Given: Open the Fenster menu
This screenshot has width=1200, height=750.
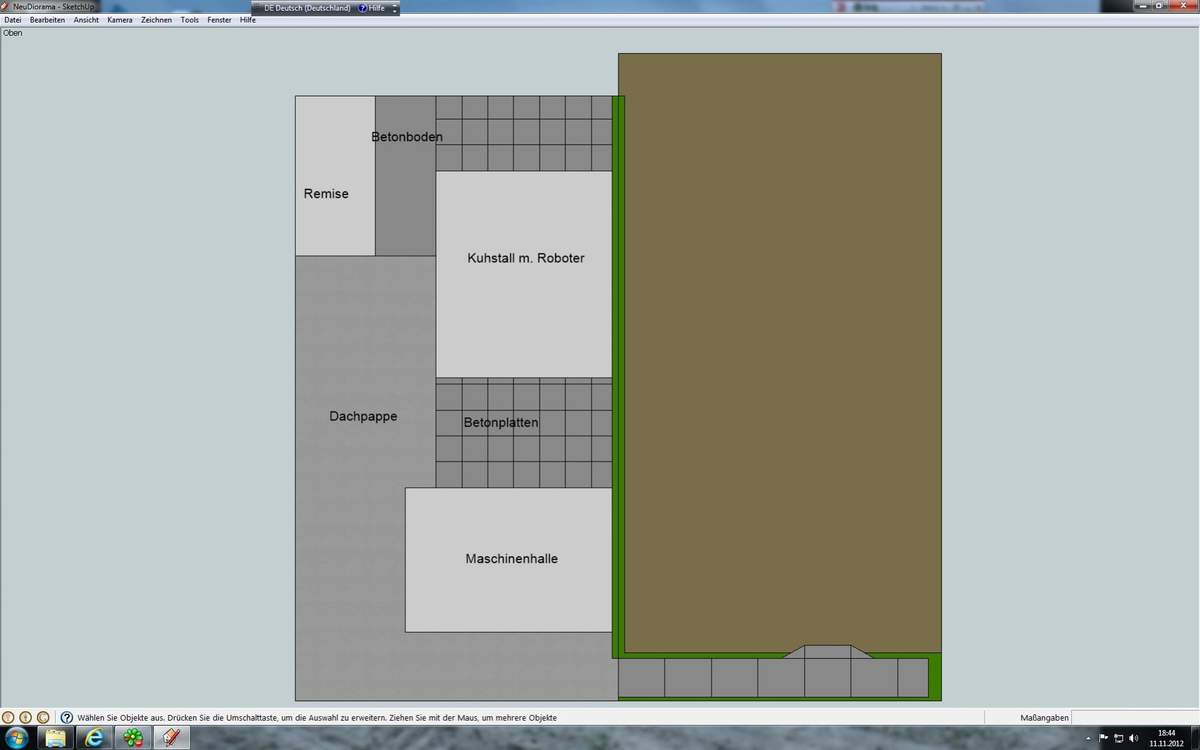Looking at the screenshot, I should [219, 20].
